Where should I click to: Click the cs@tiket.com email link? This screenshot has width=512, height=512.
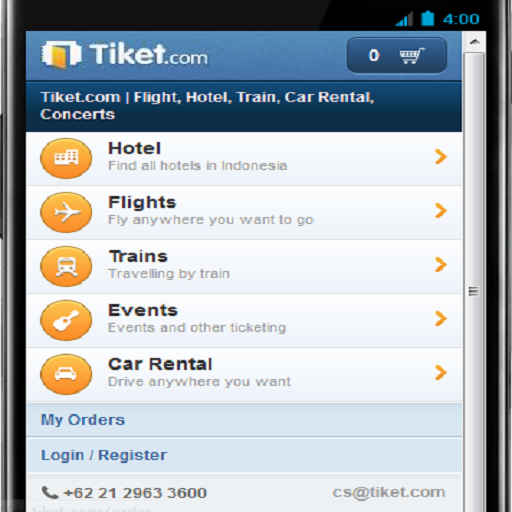(389, 492)
